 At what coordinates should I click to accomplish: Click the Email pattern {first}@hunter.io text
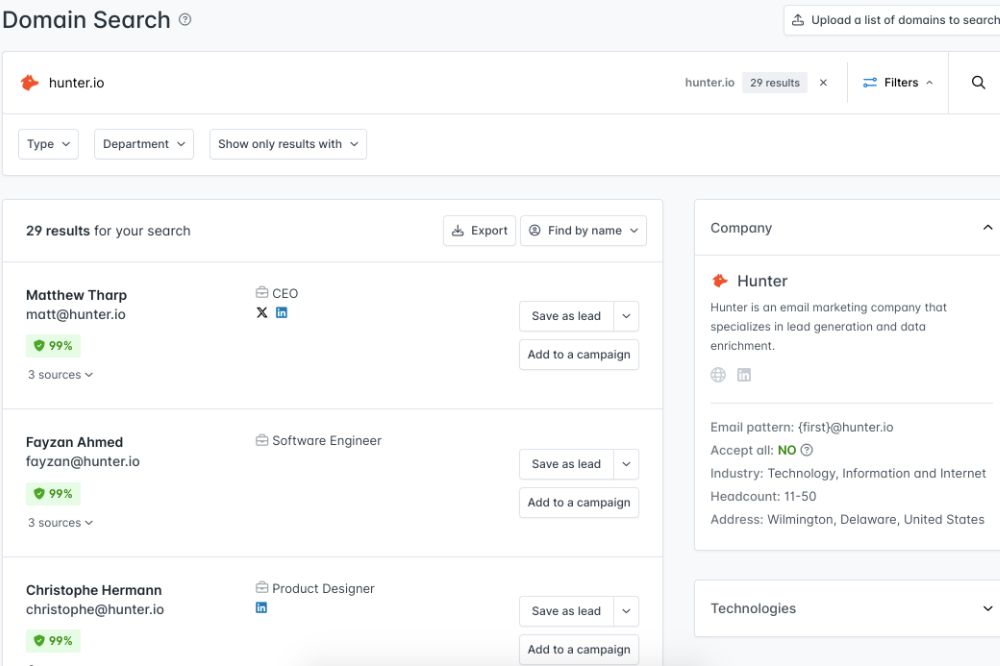pyautogui.click(x=802, y=427)
